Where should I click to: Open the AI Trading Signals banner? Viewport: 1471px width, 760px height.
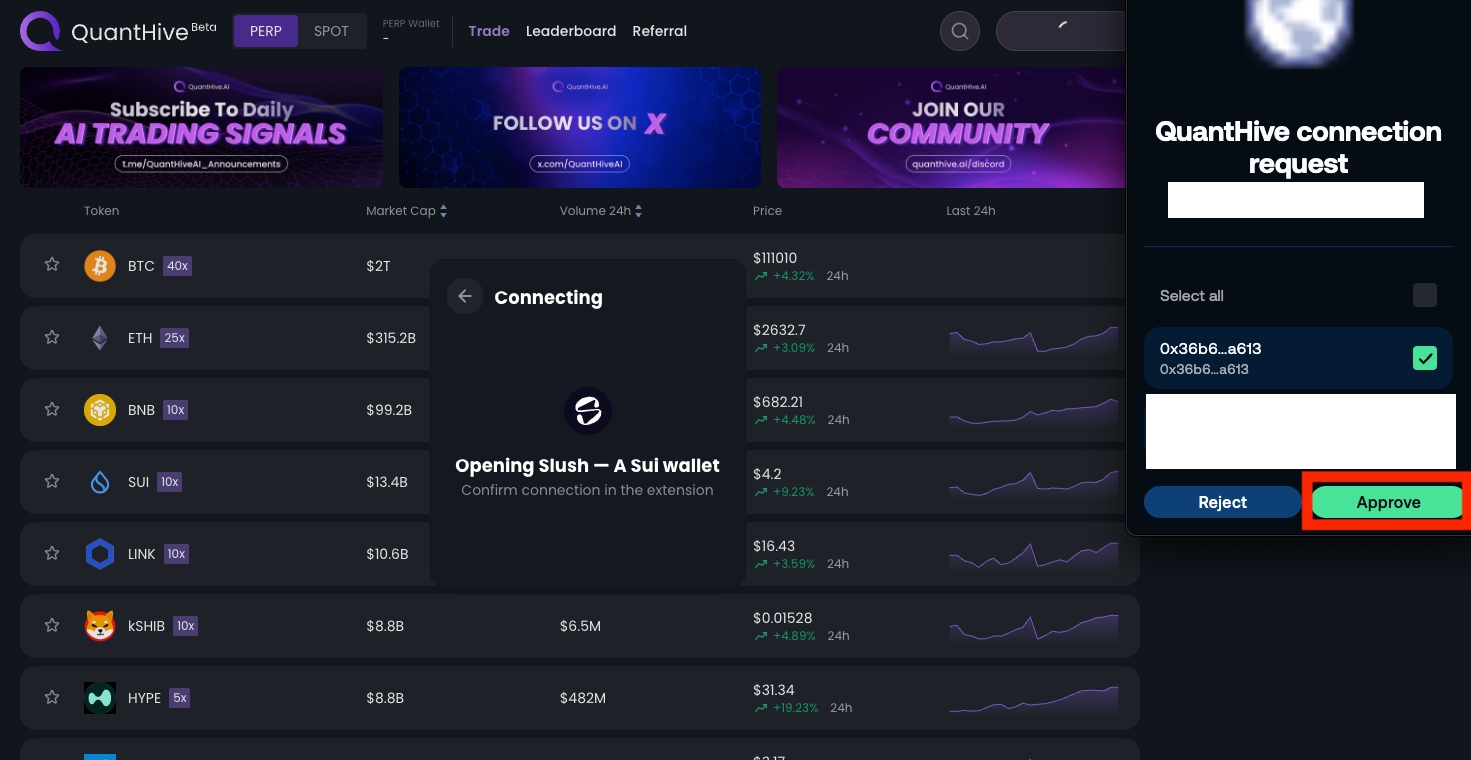pyautogui.click(x=201, y=127)
